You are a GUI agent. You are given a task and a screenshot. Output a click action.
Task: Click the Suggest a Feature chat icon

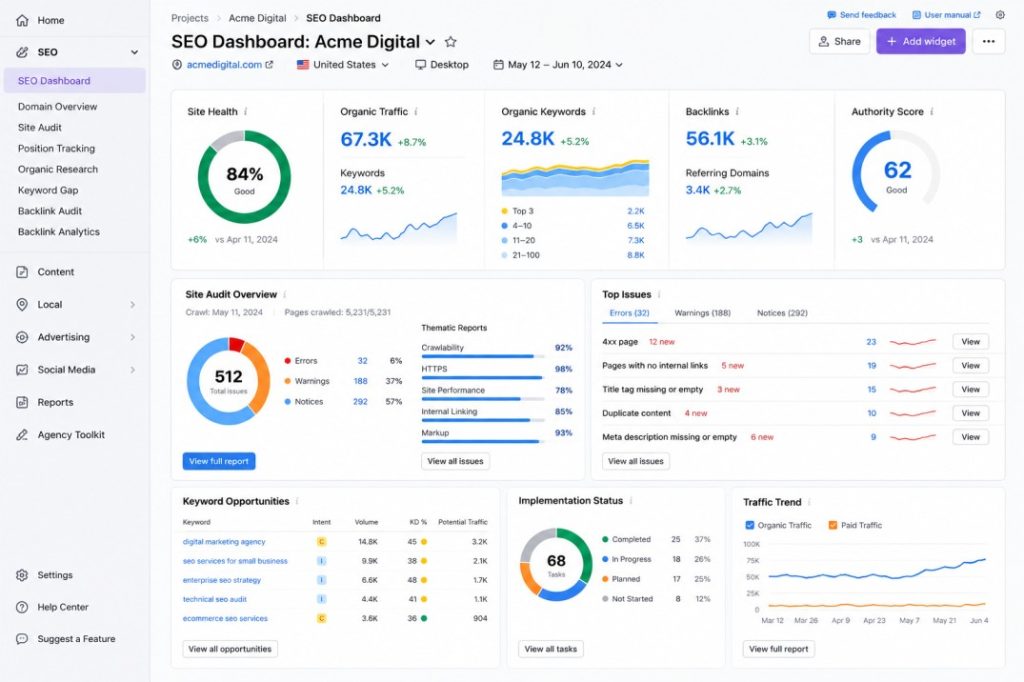[x=22, y=639]
